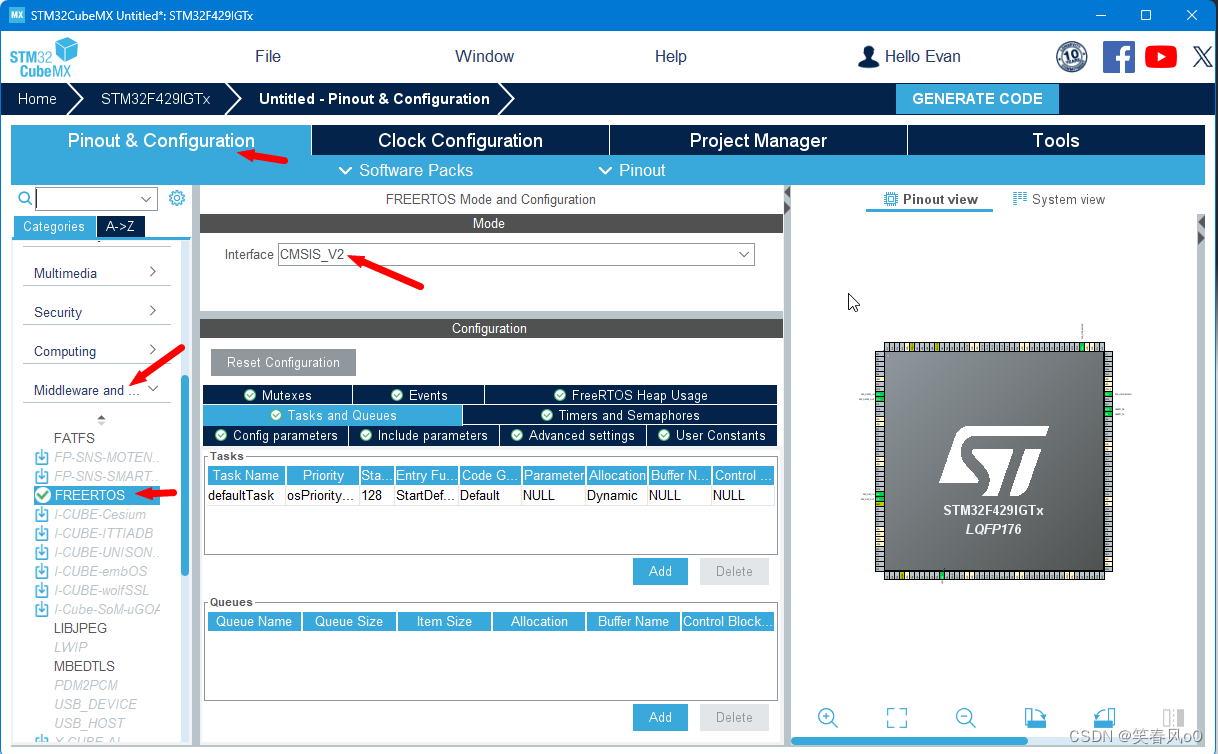Download the I-CUBE-ITTIADB pack icon
The image size is (1218, 754).
point(42,533)
